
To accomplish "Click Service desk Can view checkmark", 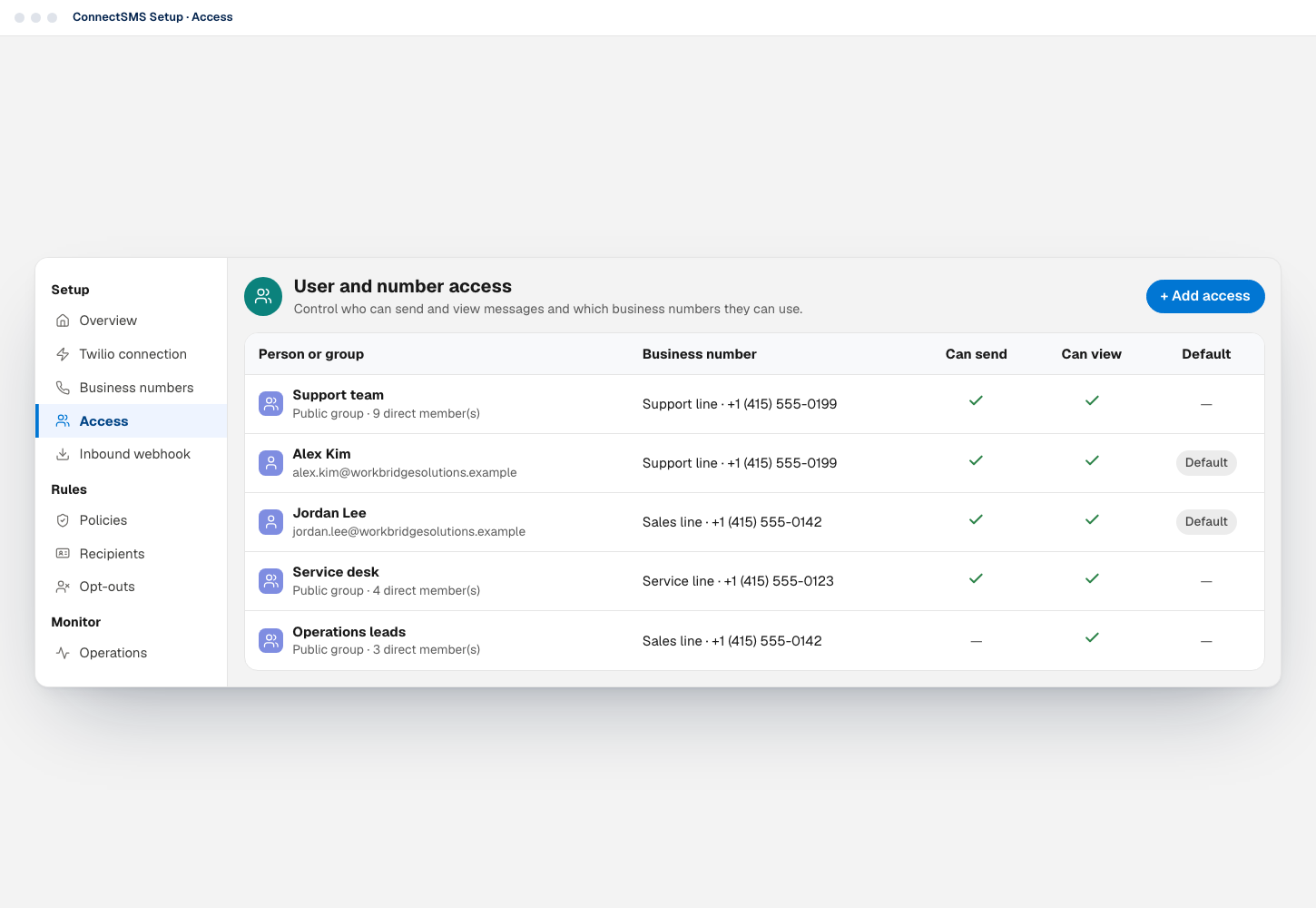I will [x=1092, y=578].
